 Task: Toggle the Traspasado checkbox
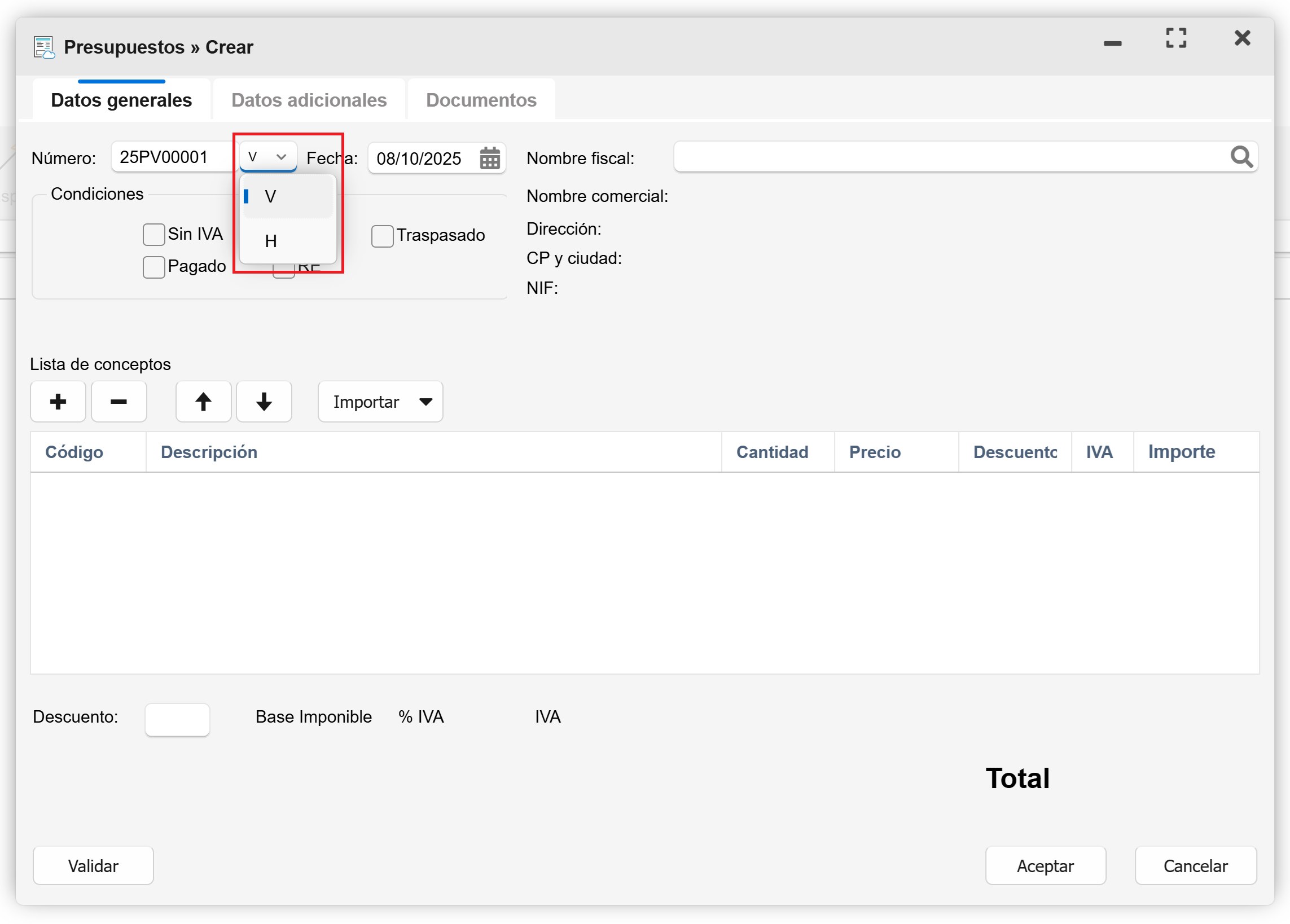click(x=382, y=236)
